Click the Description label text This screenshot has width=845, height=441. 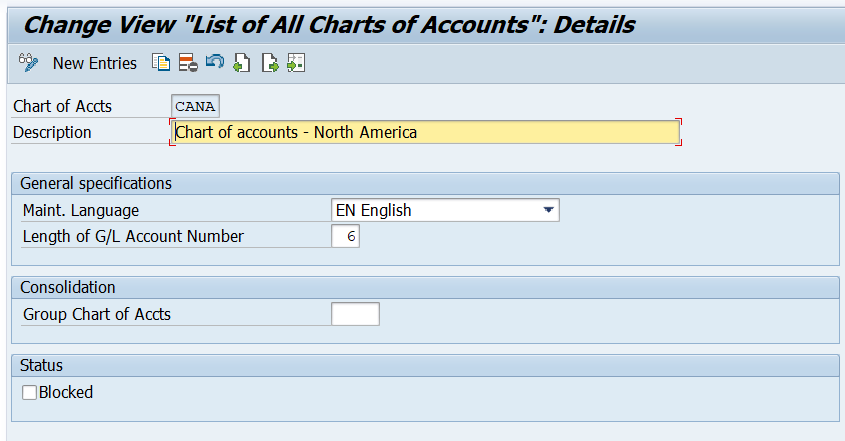click(52, 132)
